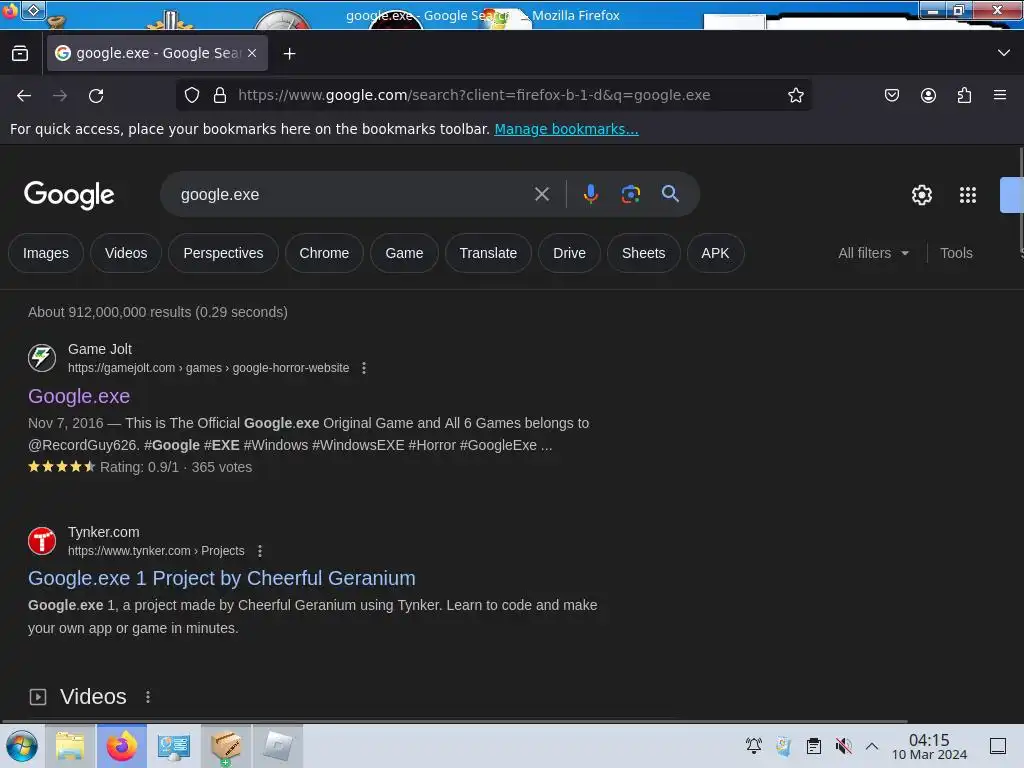View site security padlock info

(x=220, y=95)
